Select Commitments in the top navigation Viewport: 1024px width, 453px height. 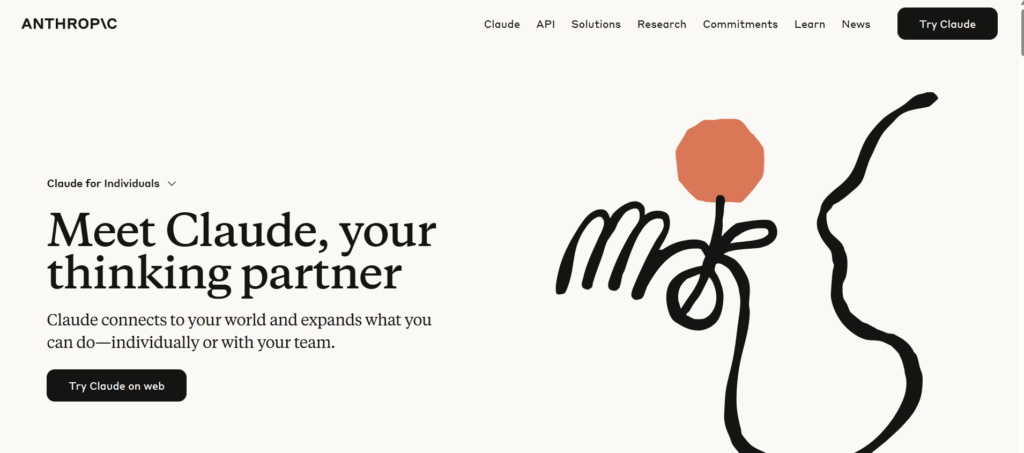[x=740, y=24]
